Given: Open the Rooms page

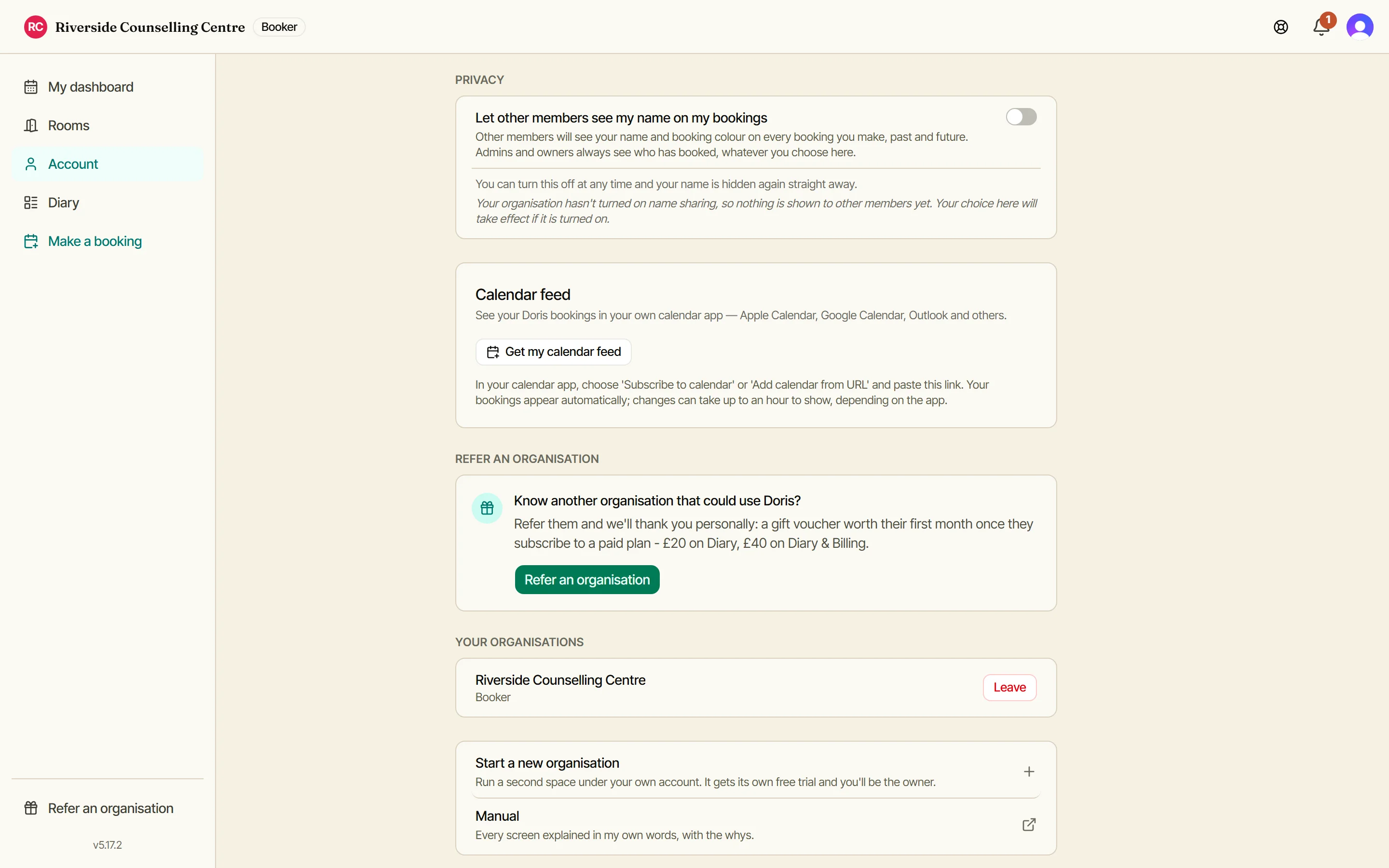Looking at the screenshot, I should click(x=108, y=125).
